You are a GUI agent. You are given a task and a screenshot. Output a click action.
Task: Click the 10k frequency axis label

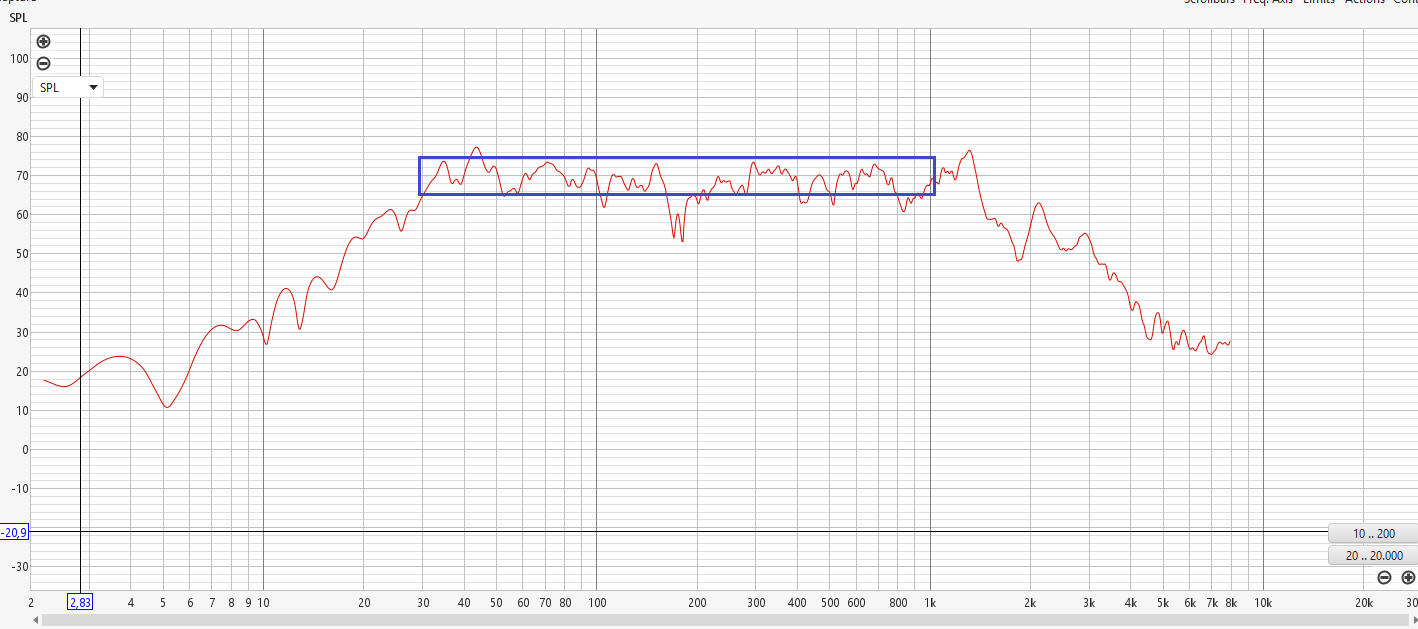pyautogui.click(x=1263, y=602)
